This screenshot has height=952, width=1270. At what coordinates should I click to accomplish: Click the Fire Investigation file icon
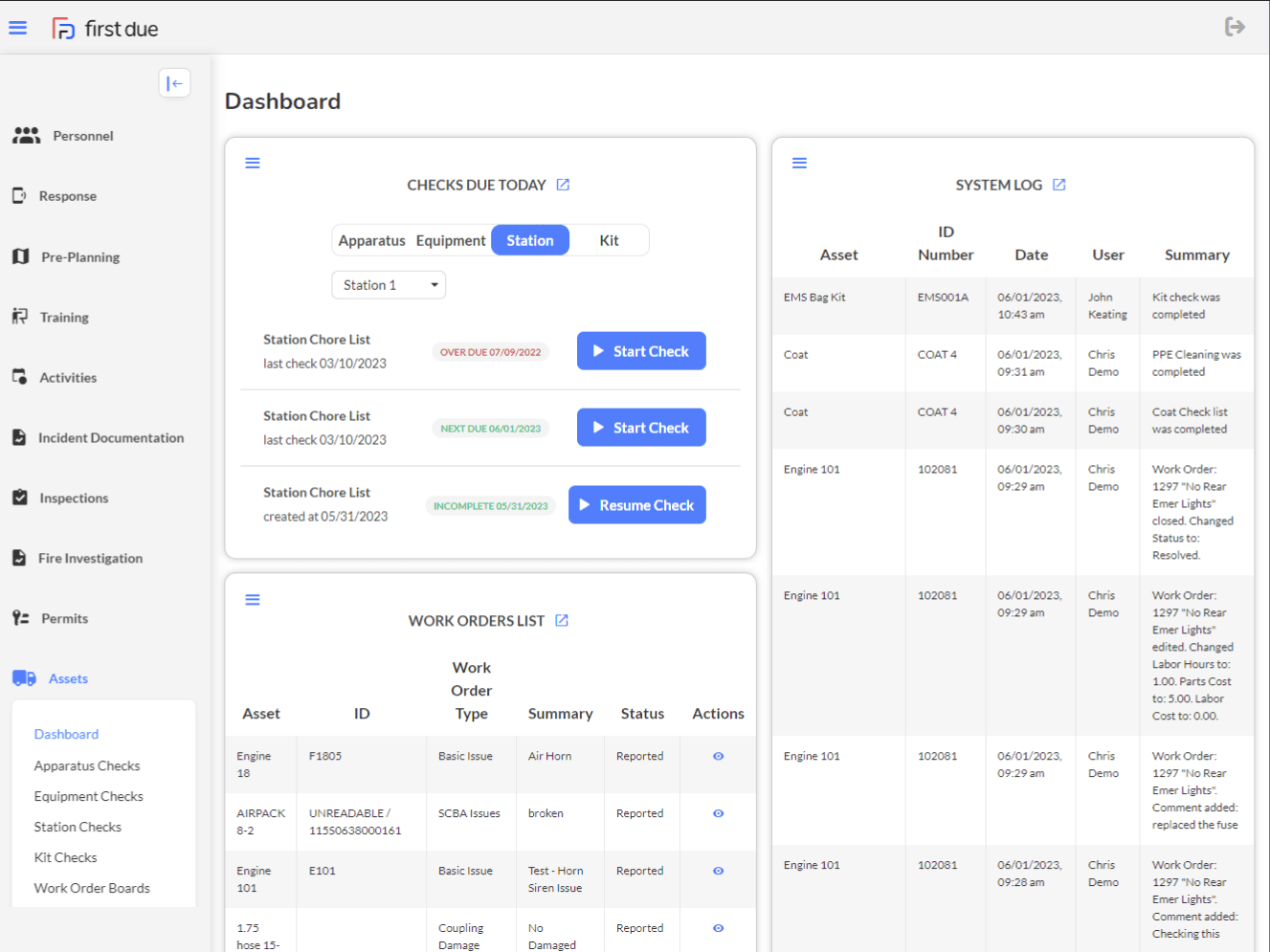(x=19, y=558)
